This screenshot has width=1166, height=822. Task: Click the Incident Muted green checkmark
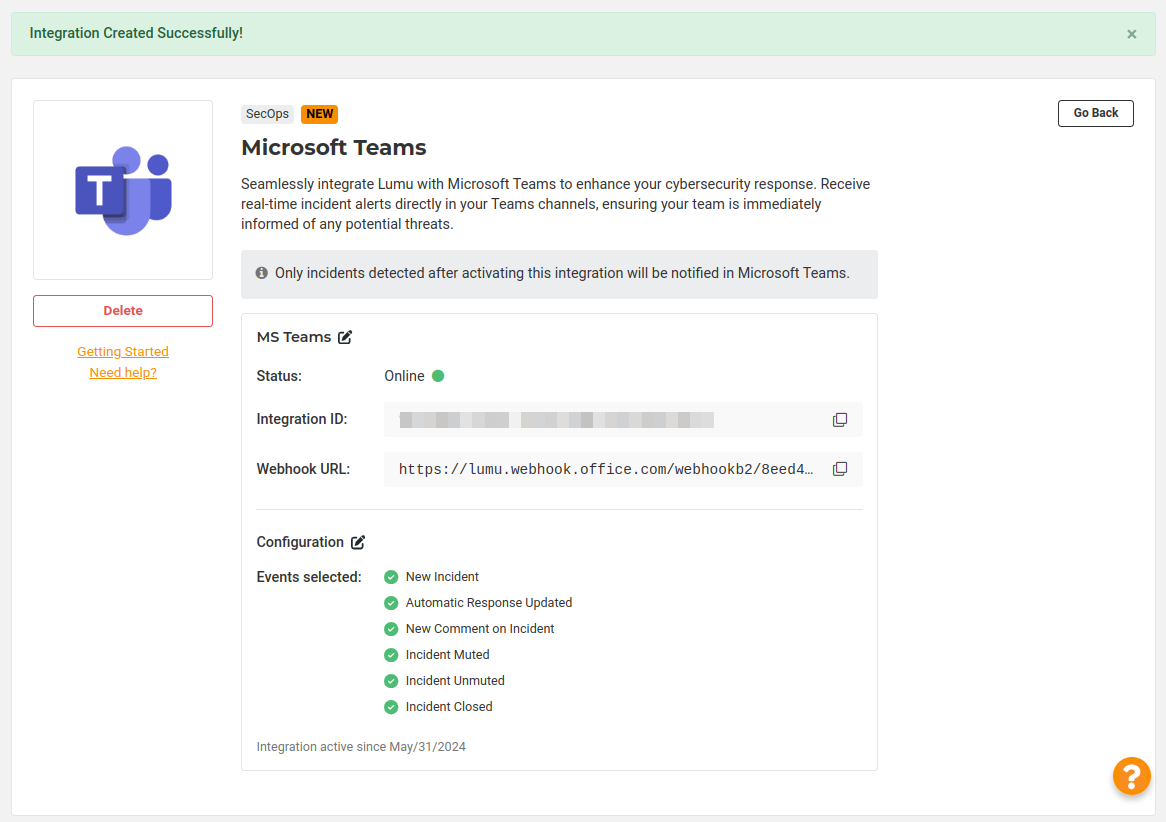[391, 655]
